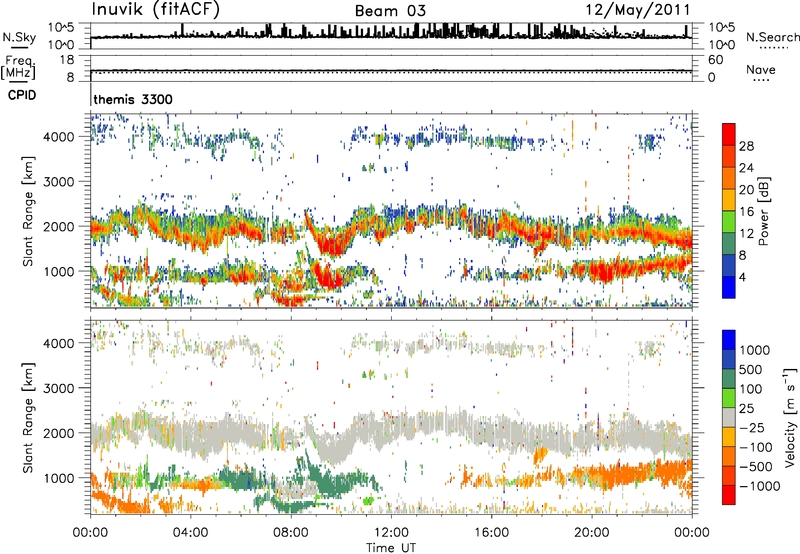Image resolution: width=800 pixels, height=554 pixels.
Task: Select the 'Beam 03' heading
Action: (x=390, y=11)
